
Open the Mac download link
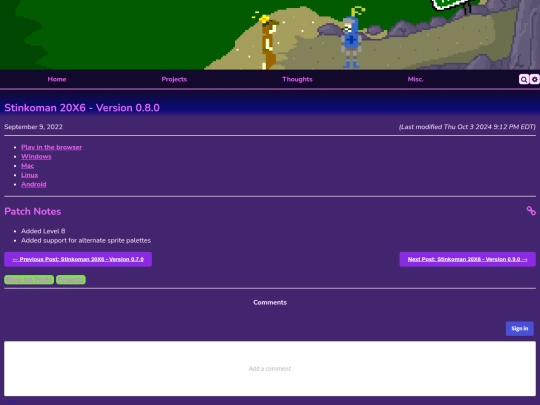coord(28,166)
